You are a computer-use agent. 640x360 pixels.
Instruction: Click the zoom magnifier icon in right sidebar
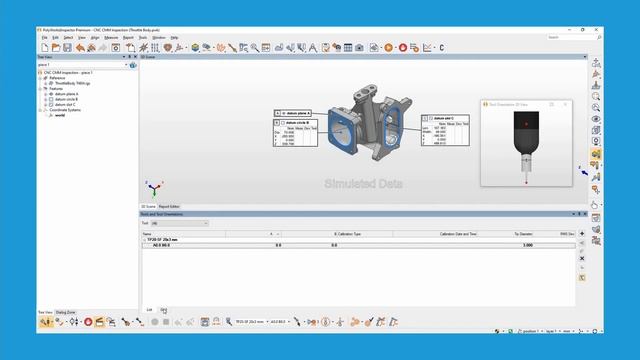click(596, 96)
